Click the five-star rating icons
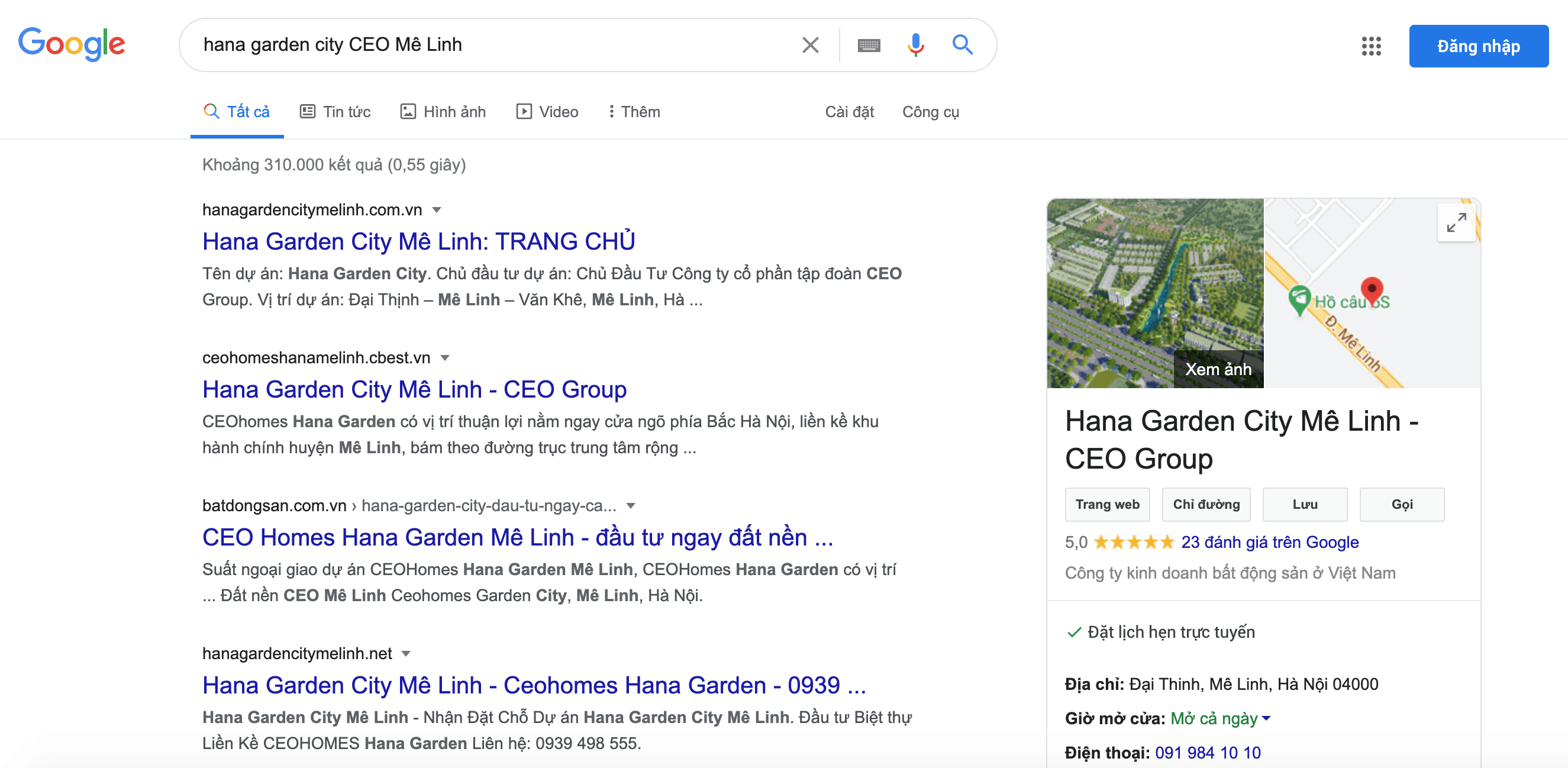 tap(1133, 541)
